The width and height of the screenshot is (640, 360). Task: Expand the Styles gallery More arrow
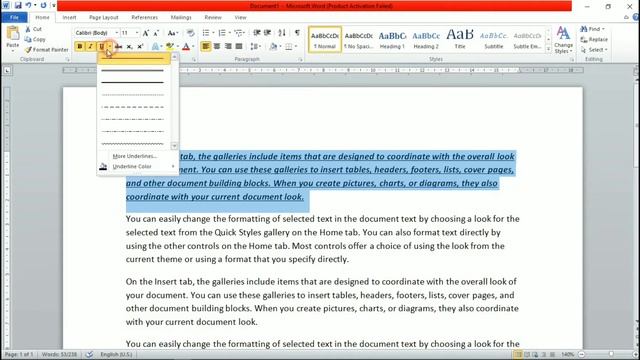tap(548, 50)
